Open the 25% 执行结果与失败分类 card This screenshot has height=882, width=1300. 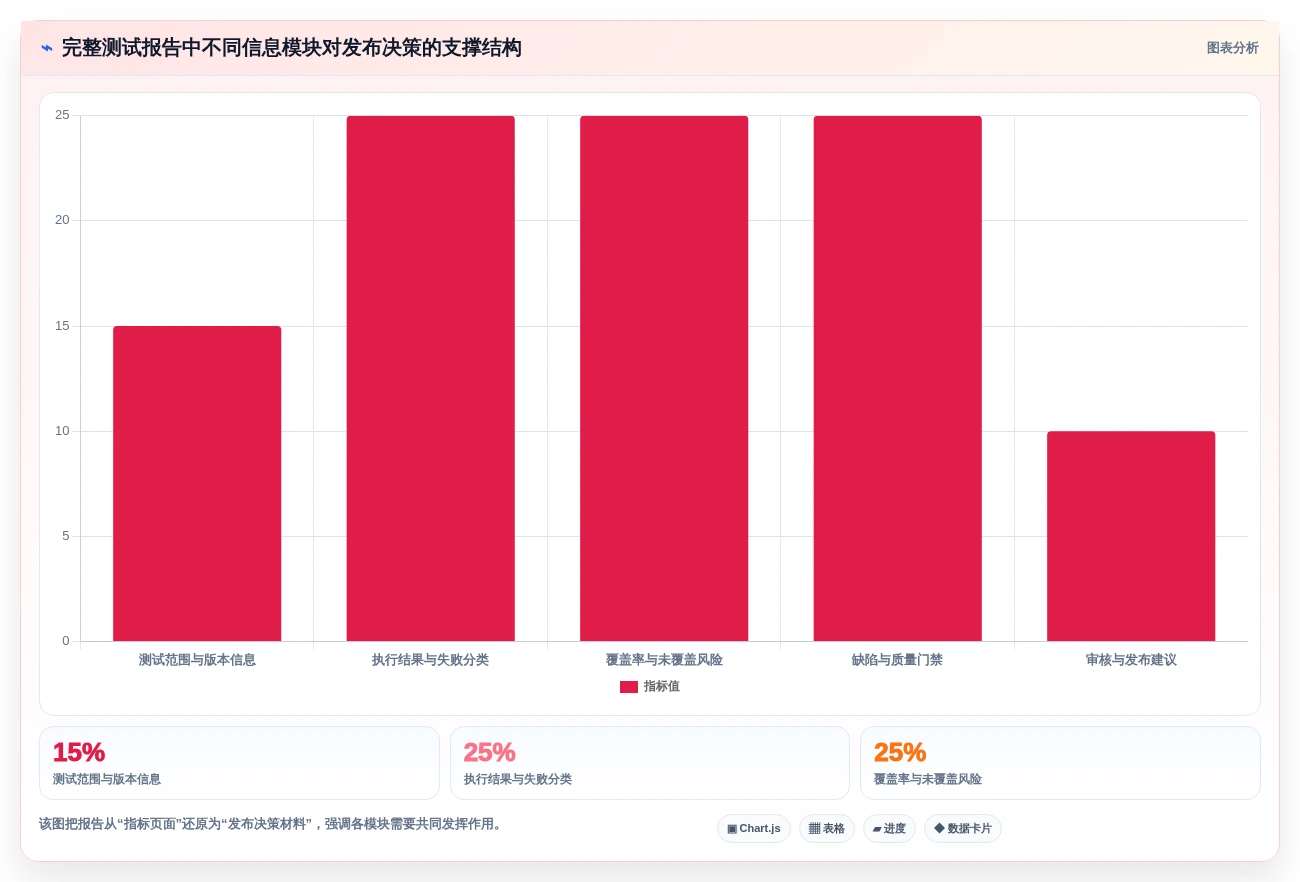click(650, 763)
